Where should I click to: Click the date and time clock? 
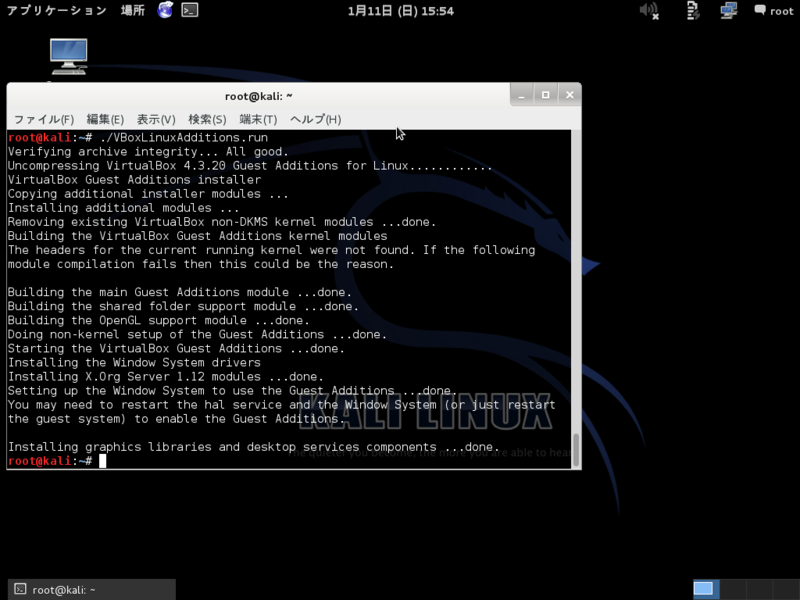[x=401, y=11]
